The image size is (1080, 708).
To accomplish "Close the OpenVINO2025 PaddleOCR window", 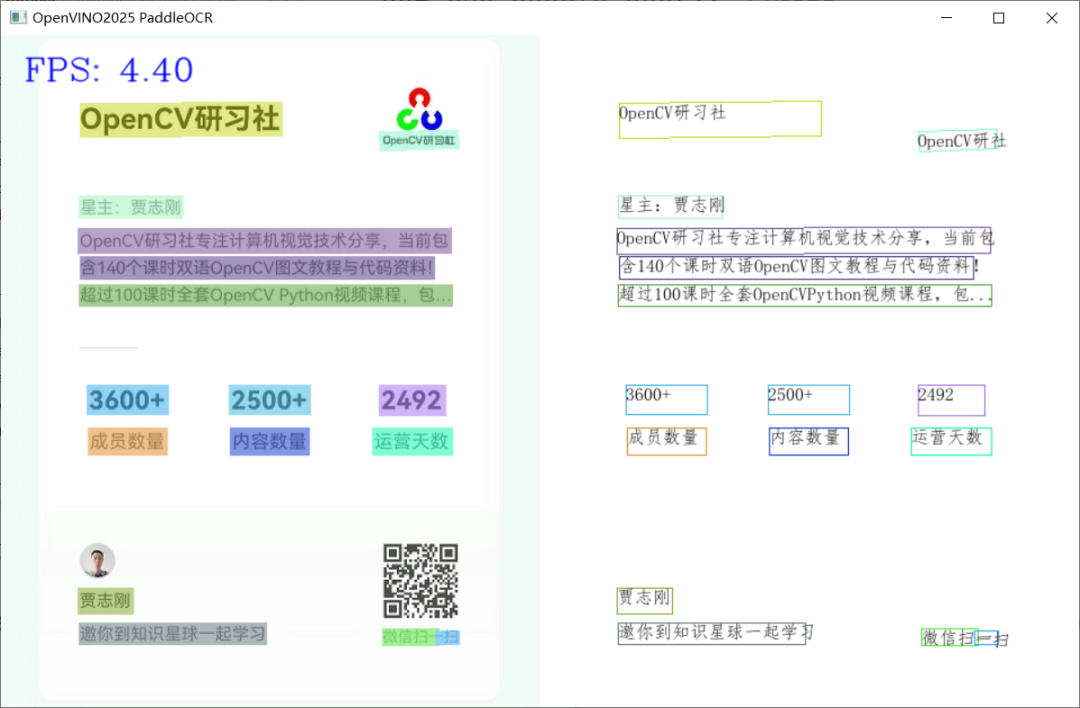I will (x=1051, y=18).
